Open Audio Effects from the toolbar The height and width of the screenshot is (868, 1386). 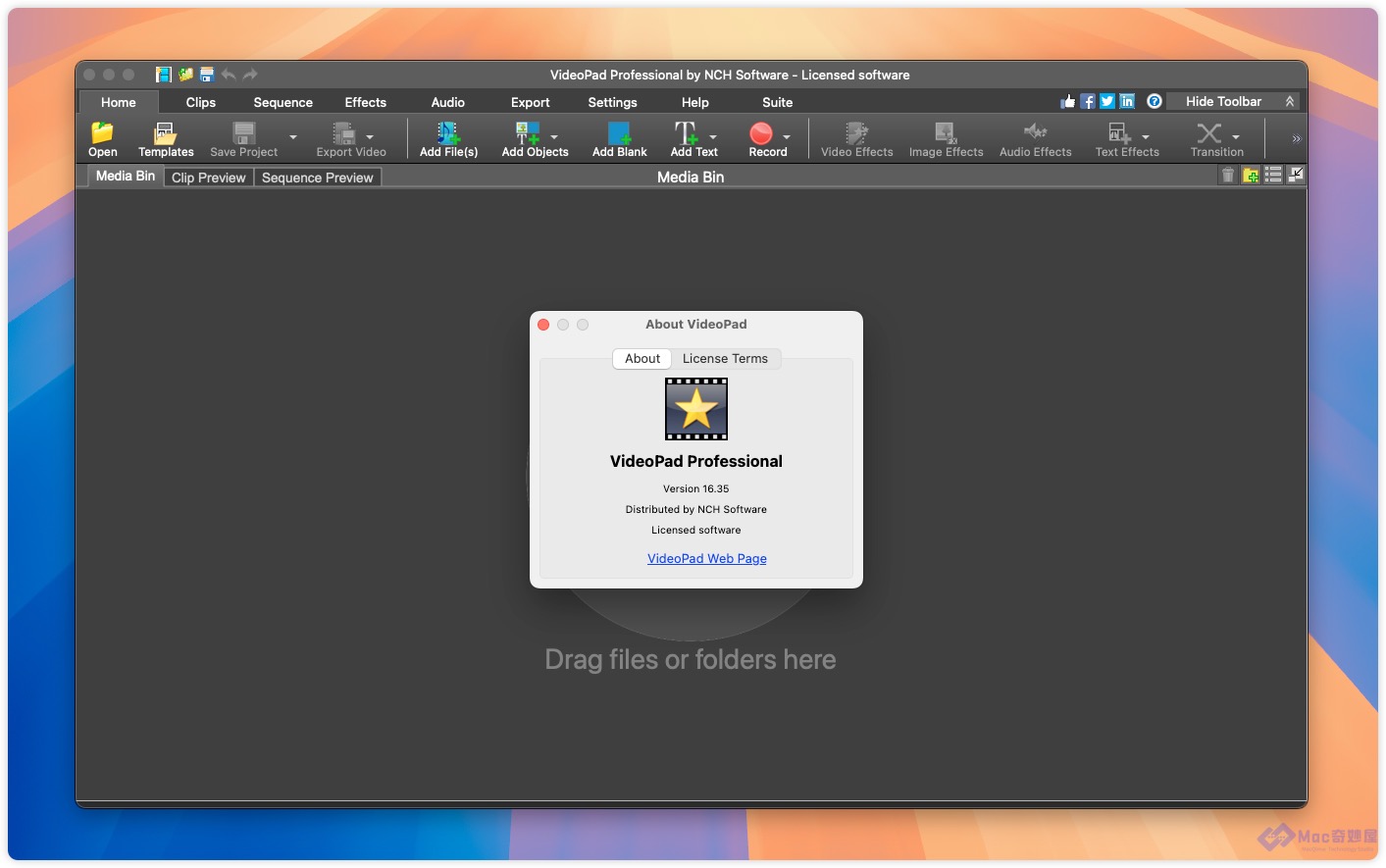(x=1035, y=132)
